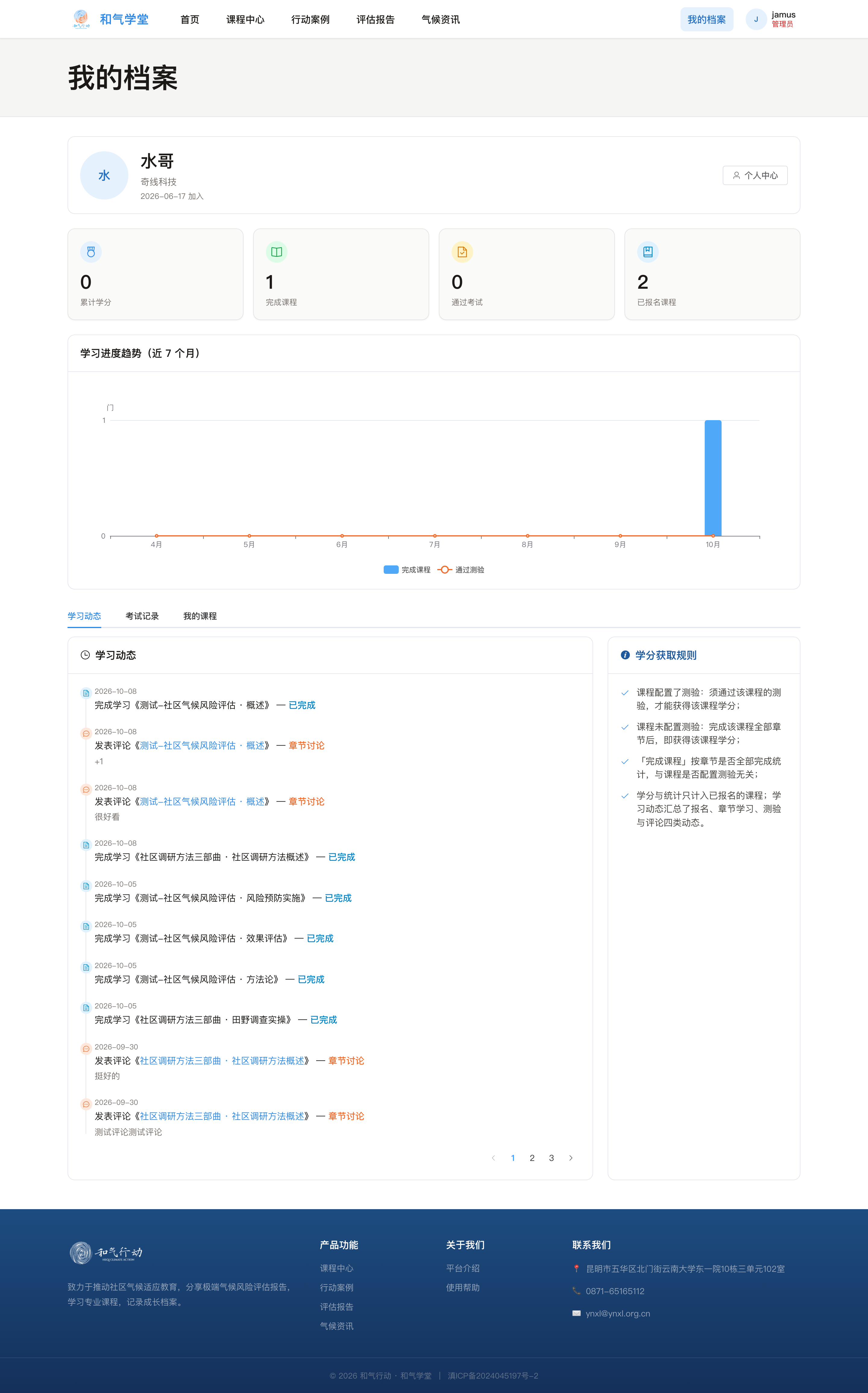
Task: Click the 滇ICP备2024045197号-2 link
Action: [493, 1376]
